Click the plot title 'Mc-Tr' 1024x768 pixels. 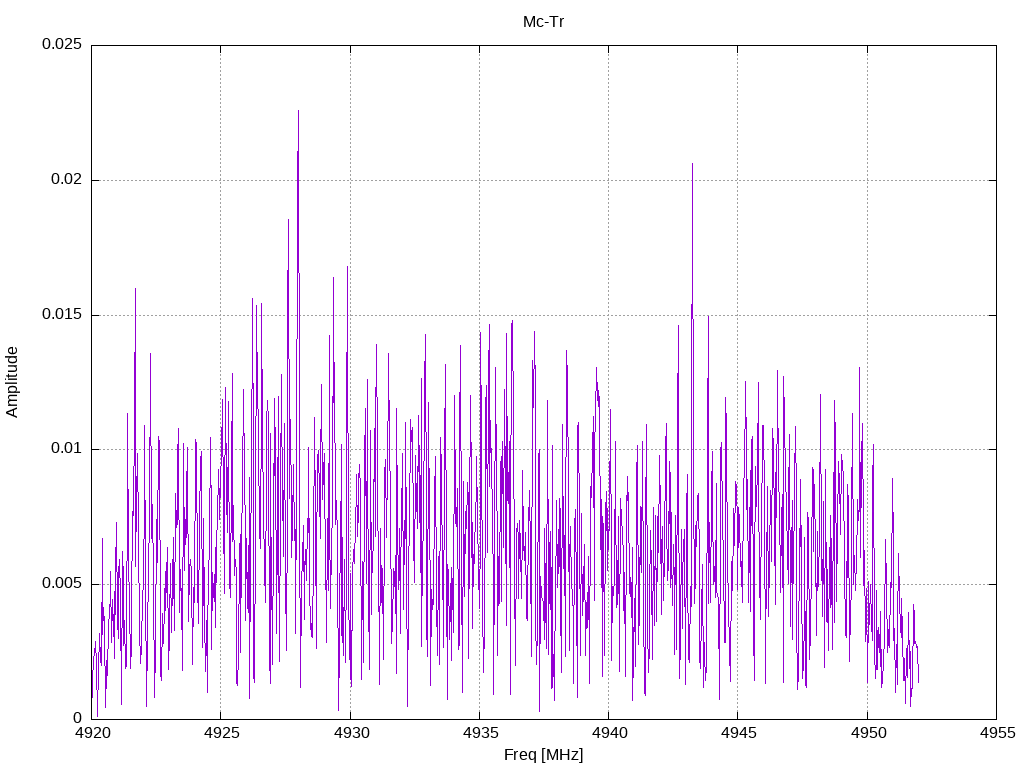[543, 22]
